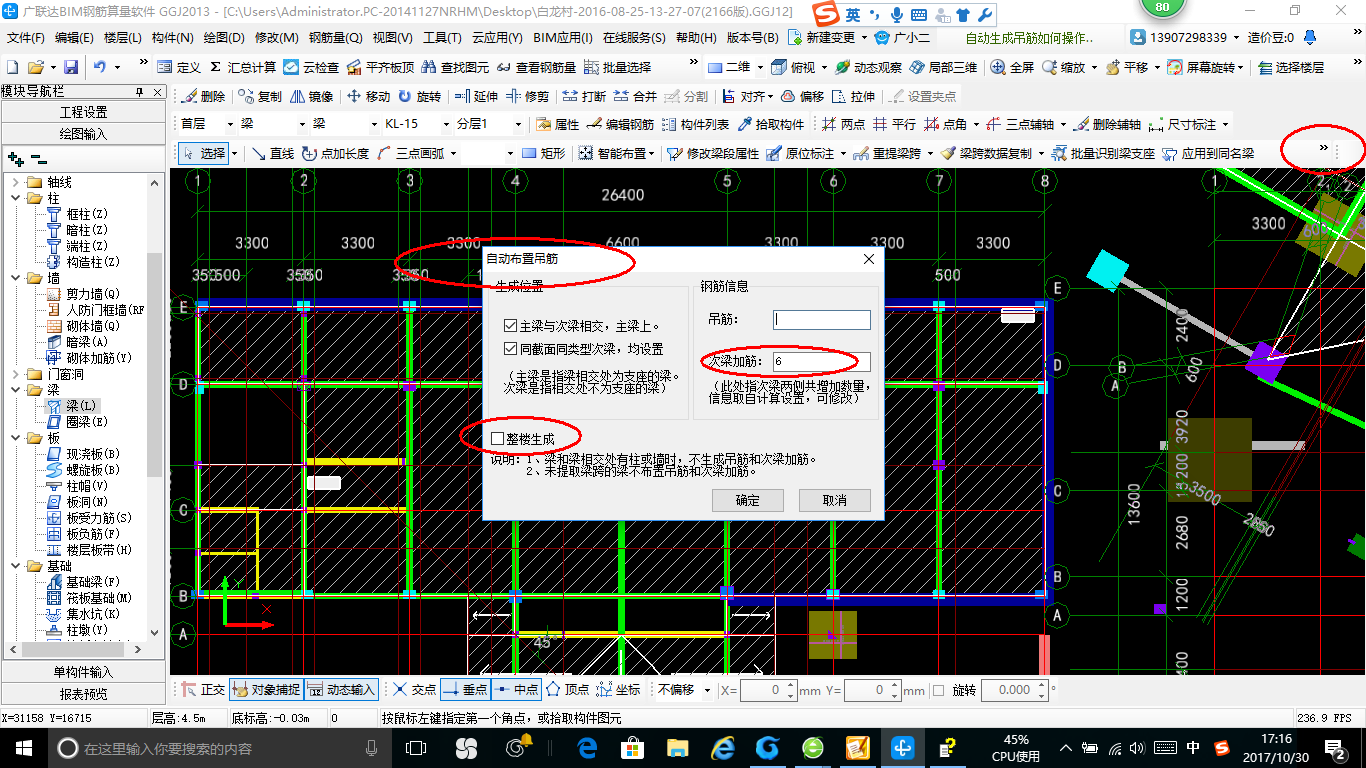Click 查看钢筋量 view rebar quantity
The width and height of the screenshot is (1366, 768).
point(537,67)
